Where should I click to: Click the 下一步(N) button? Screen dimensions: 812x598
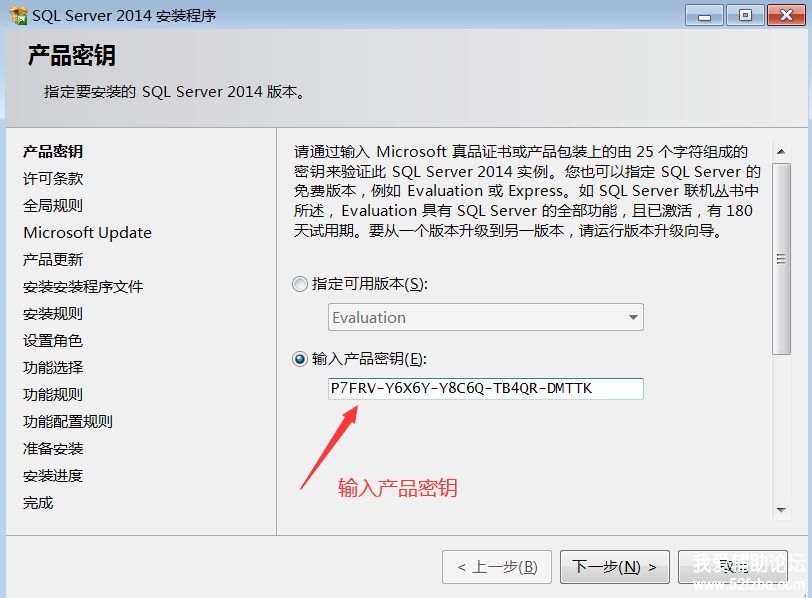614,567
